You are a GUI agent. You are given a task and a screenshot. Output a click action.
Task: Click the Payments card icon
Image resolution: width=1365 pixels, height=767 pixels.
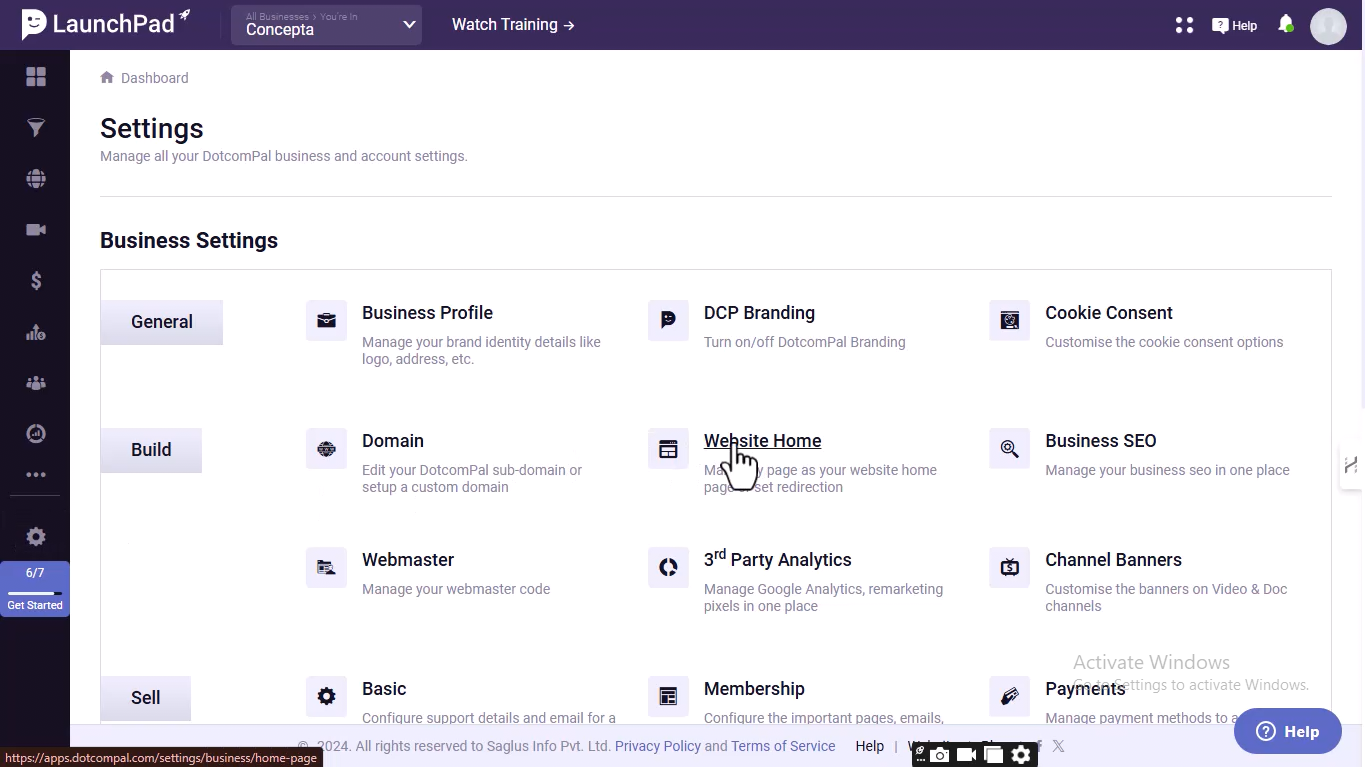tap(1009, 697)
